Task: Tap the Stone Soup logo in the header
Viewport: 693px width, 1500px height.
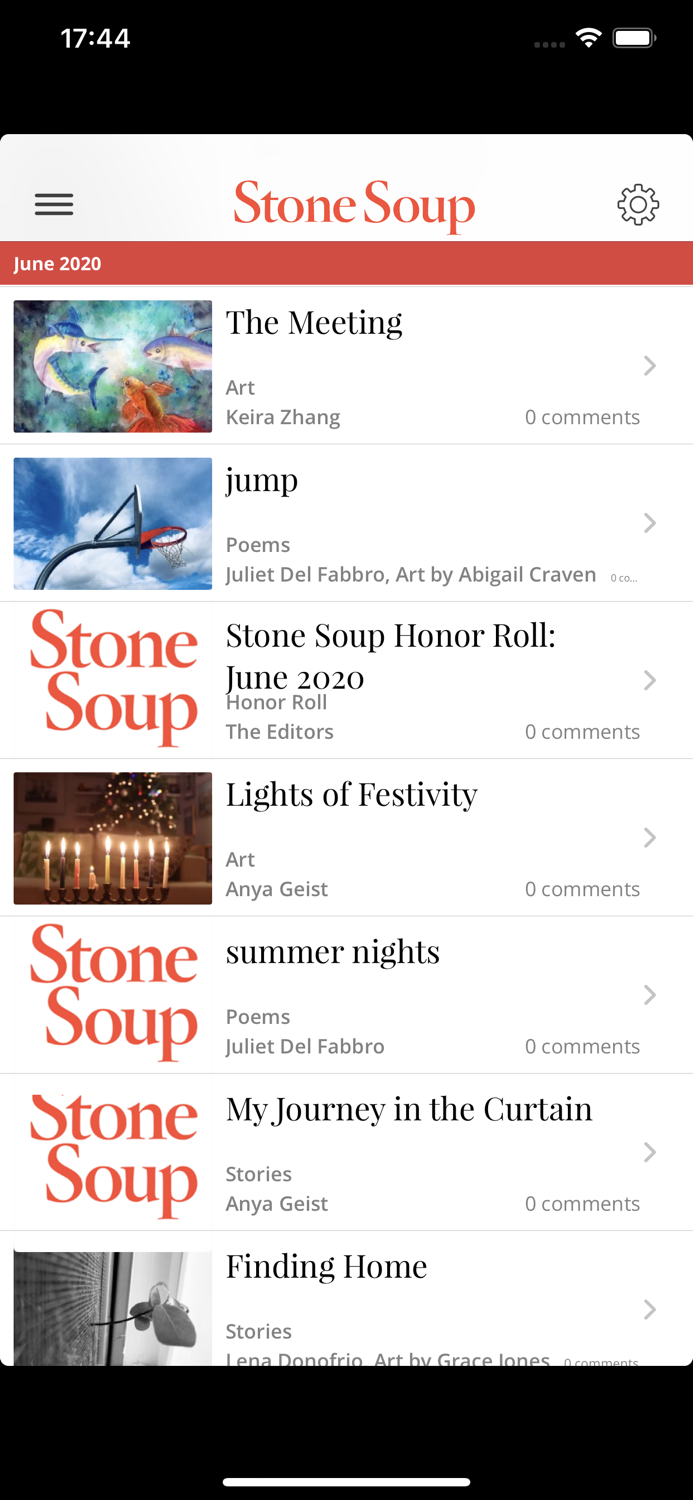Action: click(x=354, y=204)
